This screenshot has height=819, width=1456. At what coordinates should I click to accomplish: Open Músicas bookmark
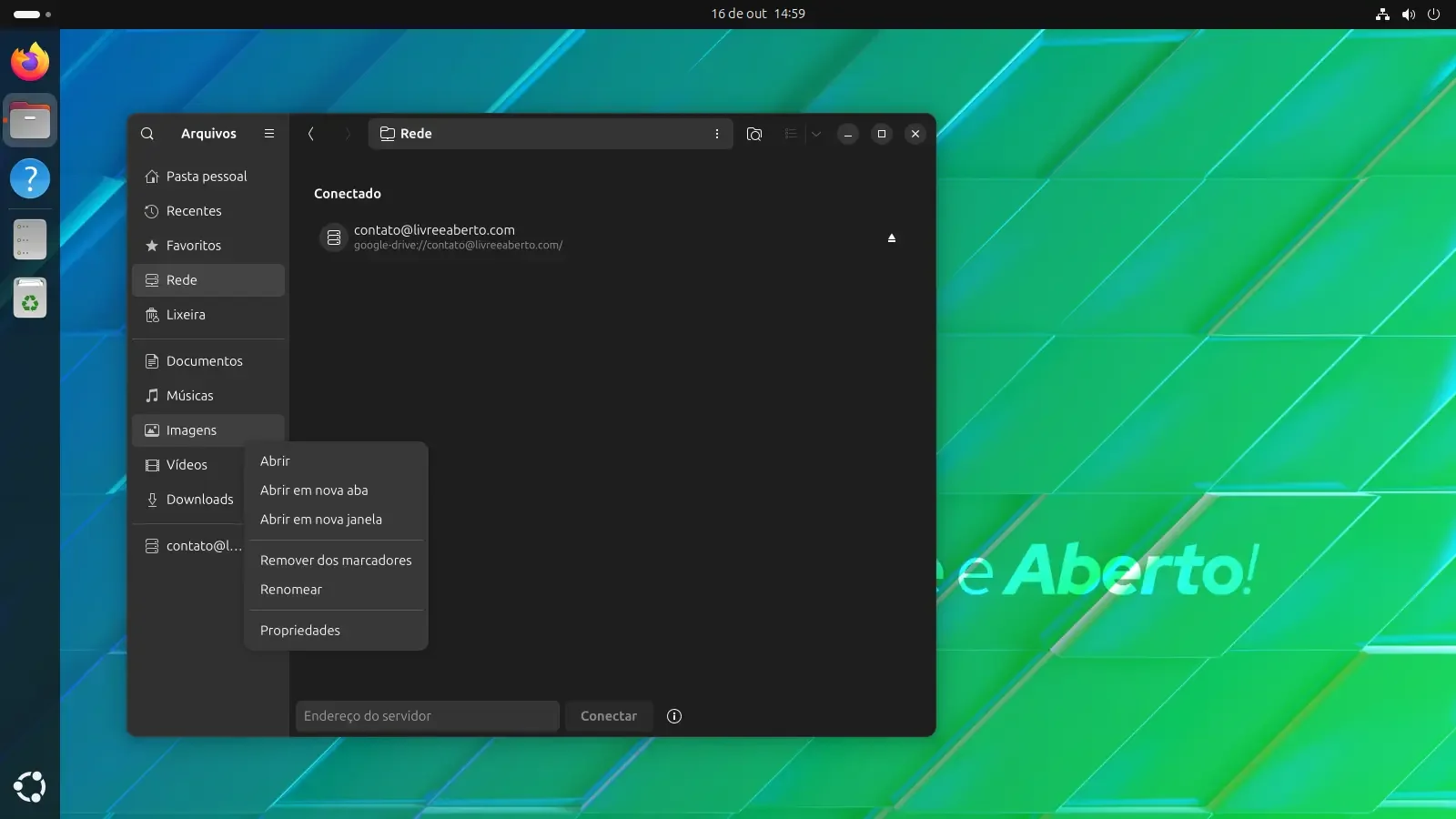pyautogui.click(x=208, y=396)
